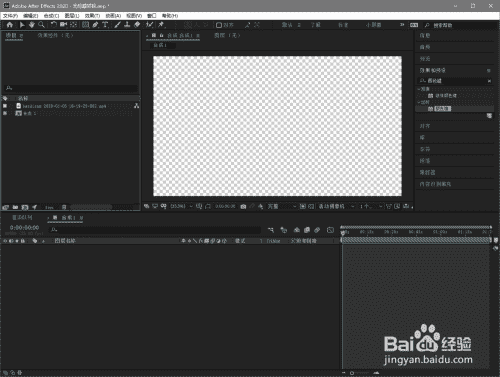
Task: Clear the effects search field with X
Action: [489, 81]
